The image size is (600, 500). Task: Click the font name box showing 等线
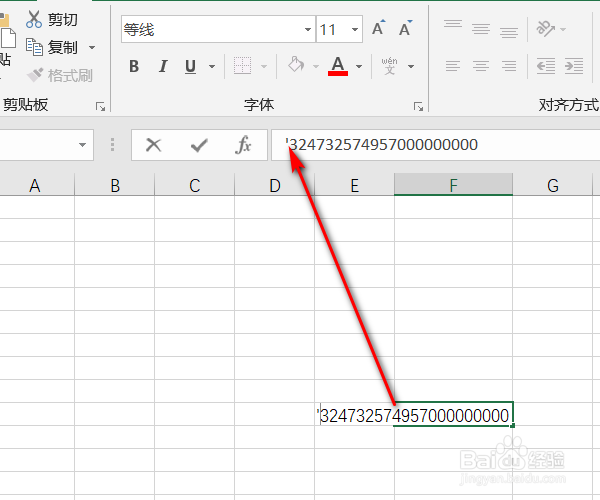213,29
